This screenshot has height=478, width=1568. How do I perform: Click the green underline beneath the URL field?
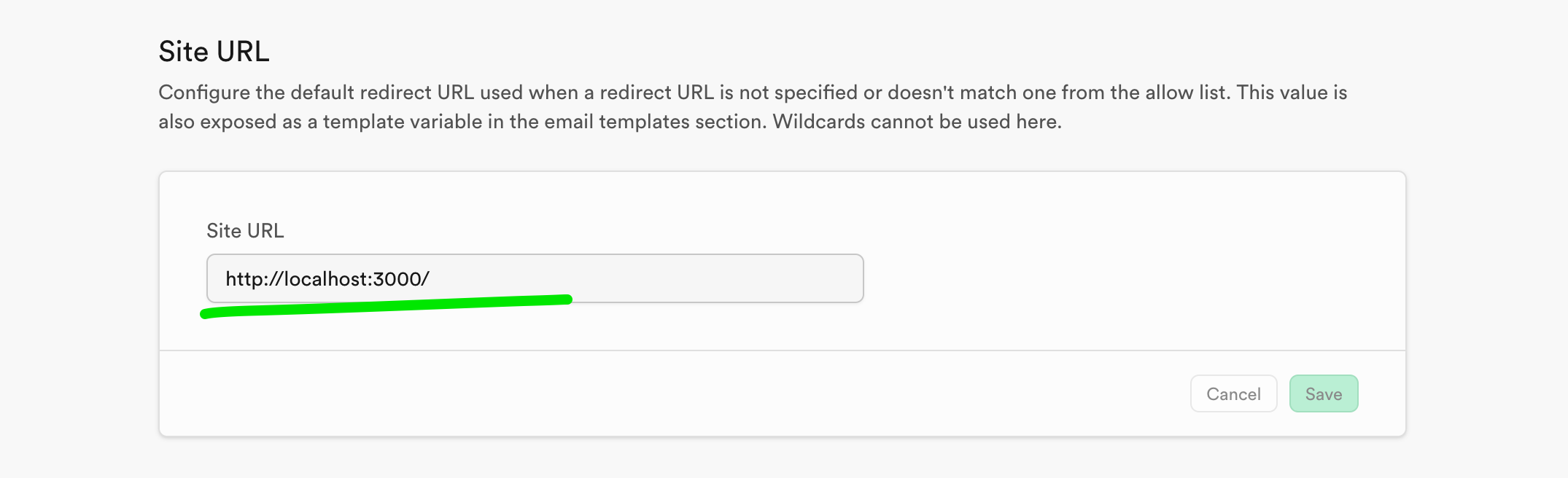coord(387,305)
